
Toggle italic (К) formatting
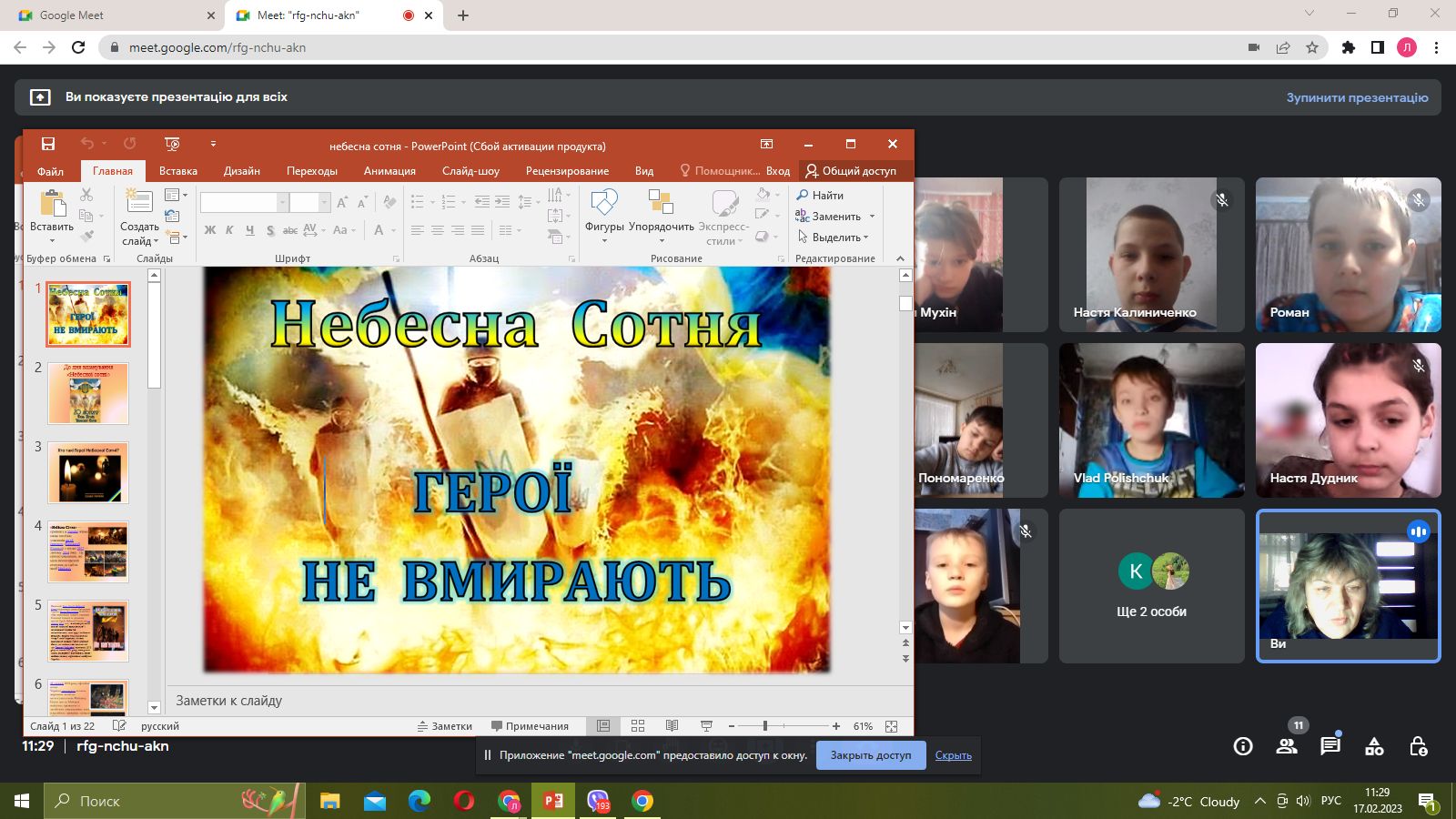(x=229, y=230)
